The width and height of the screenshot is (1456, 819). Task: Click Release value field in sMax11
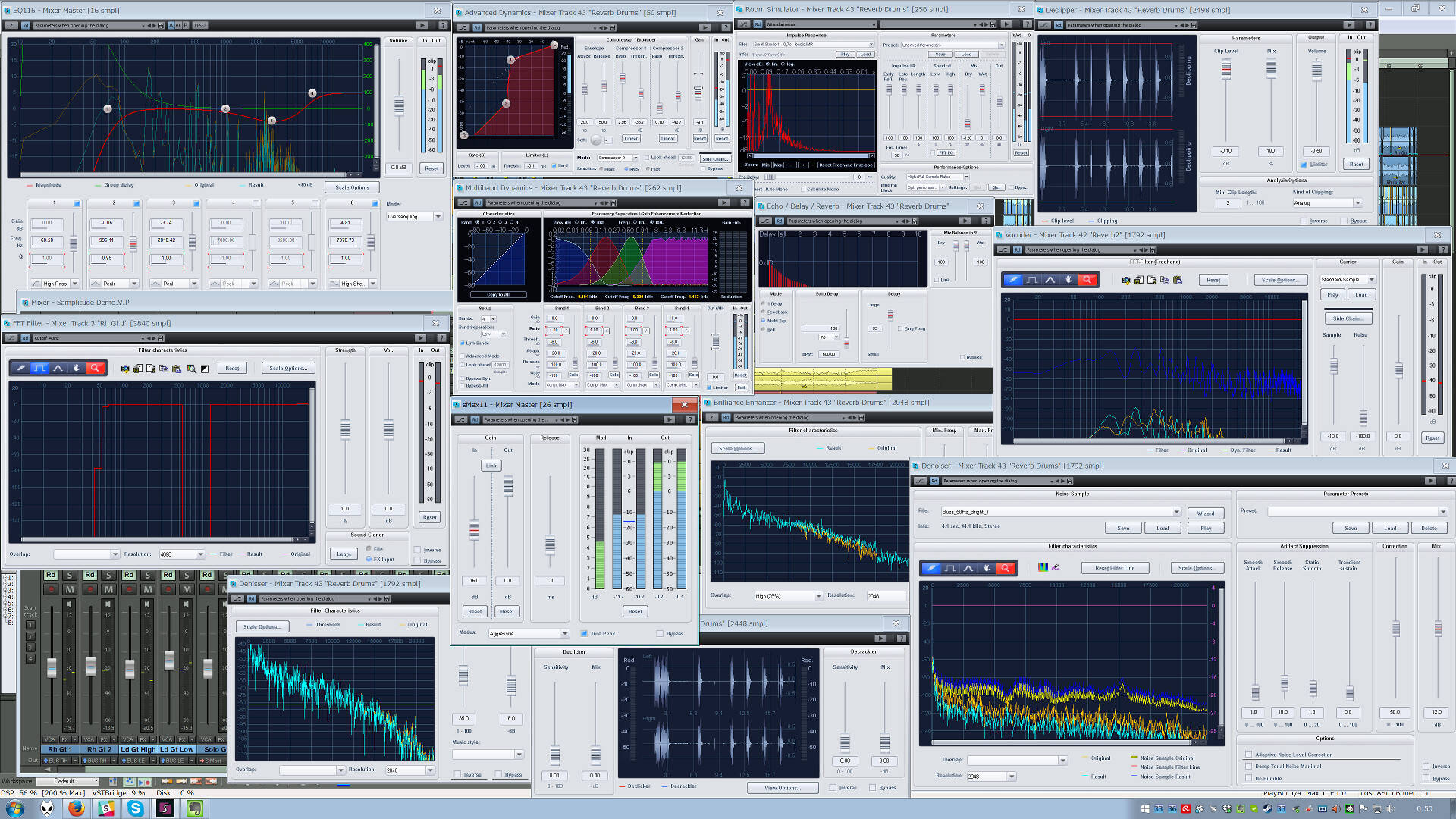pos(550,581)
